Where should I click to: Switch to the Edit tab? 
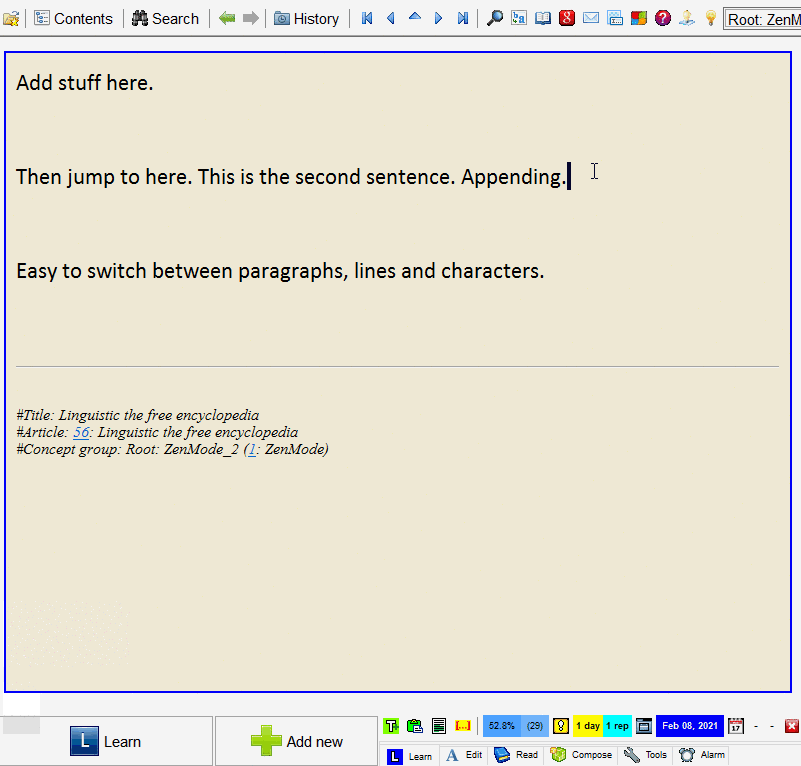pos(464,755)
